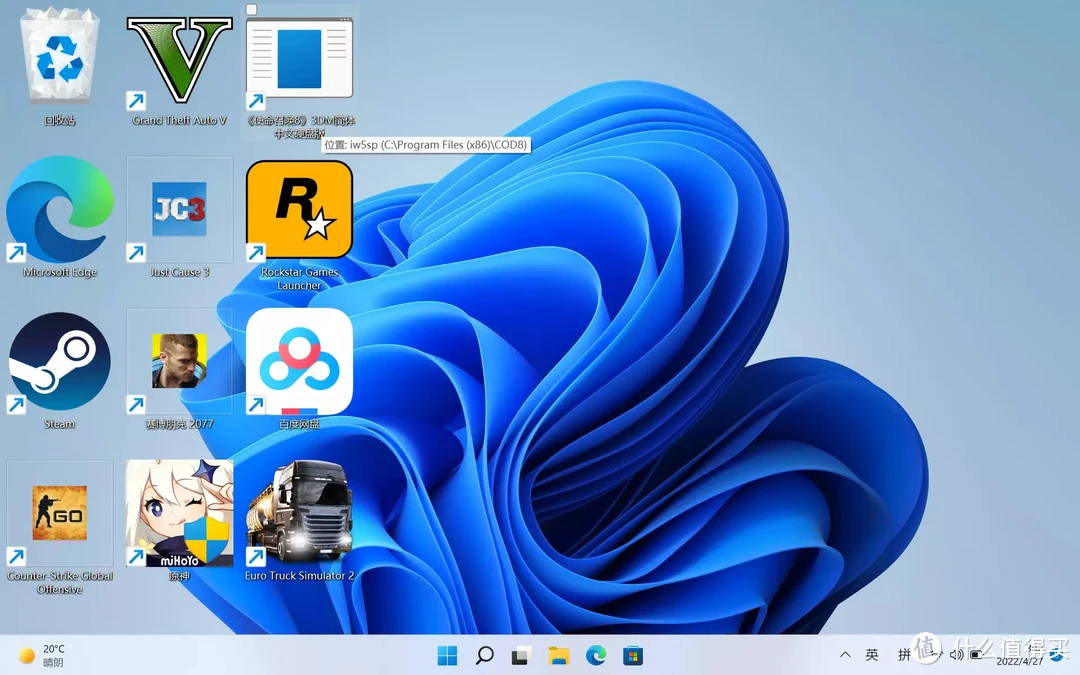Viewport: 1080px width, 675px height.
Task: Select the Rockstar Games Launcher shortcut
Action: tap(300, 209)
